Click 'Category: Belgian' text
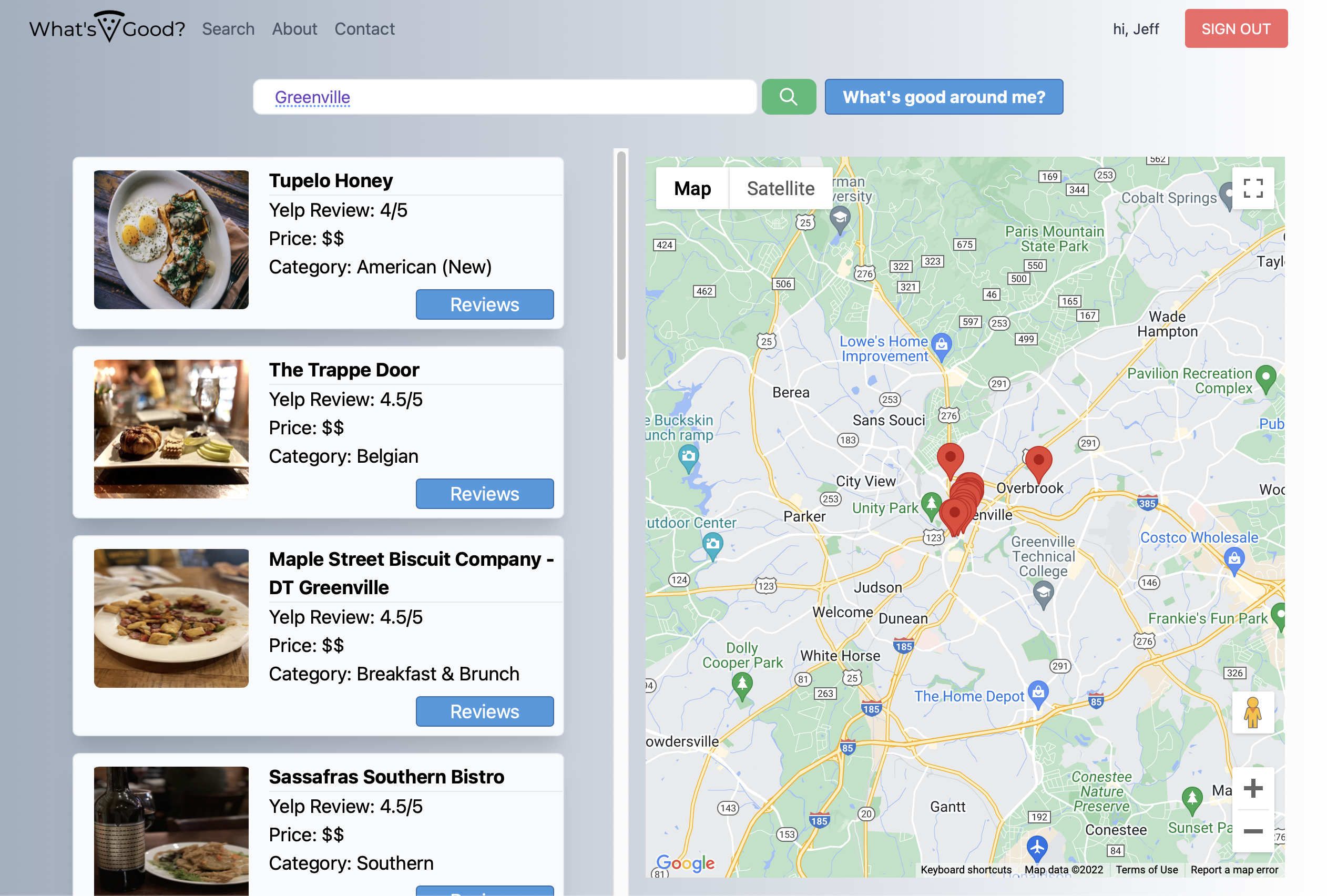The width and height of the screenshot is (1327, 896). (344, 456)
